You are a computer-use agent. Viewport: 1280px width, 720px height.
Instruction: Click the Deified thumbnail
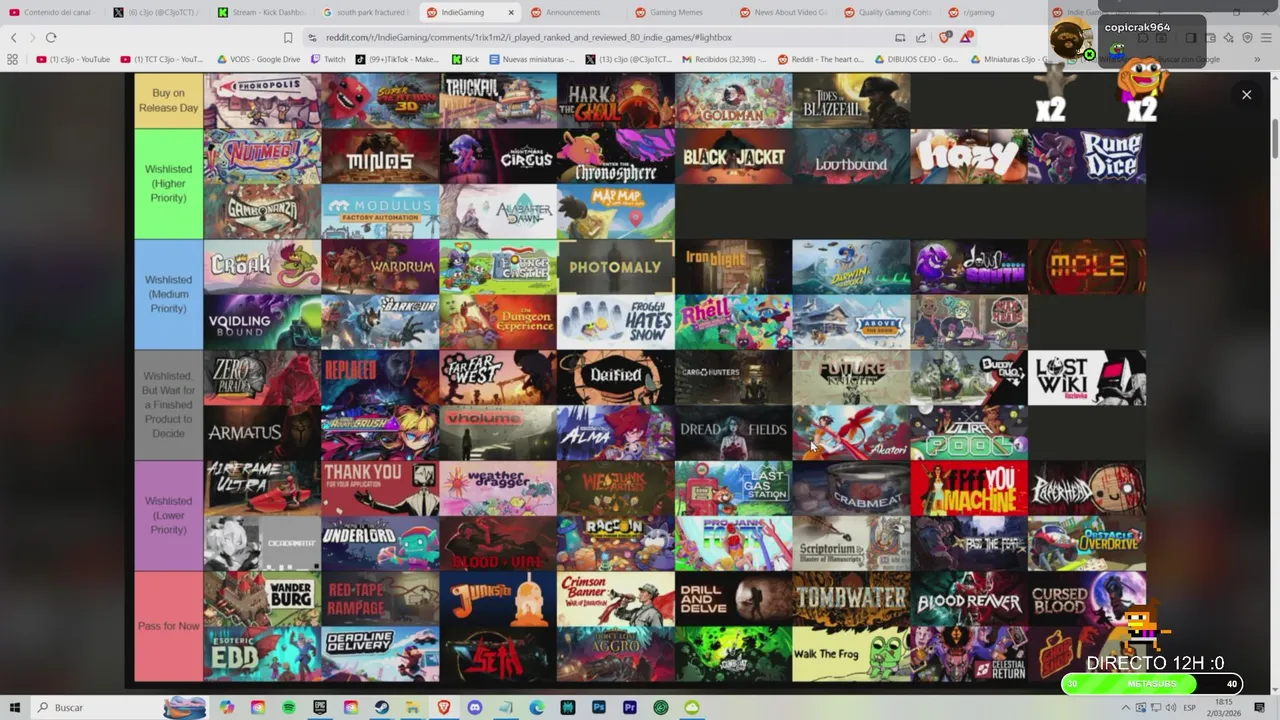pos(616,377)
